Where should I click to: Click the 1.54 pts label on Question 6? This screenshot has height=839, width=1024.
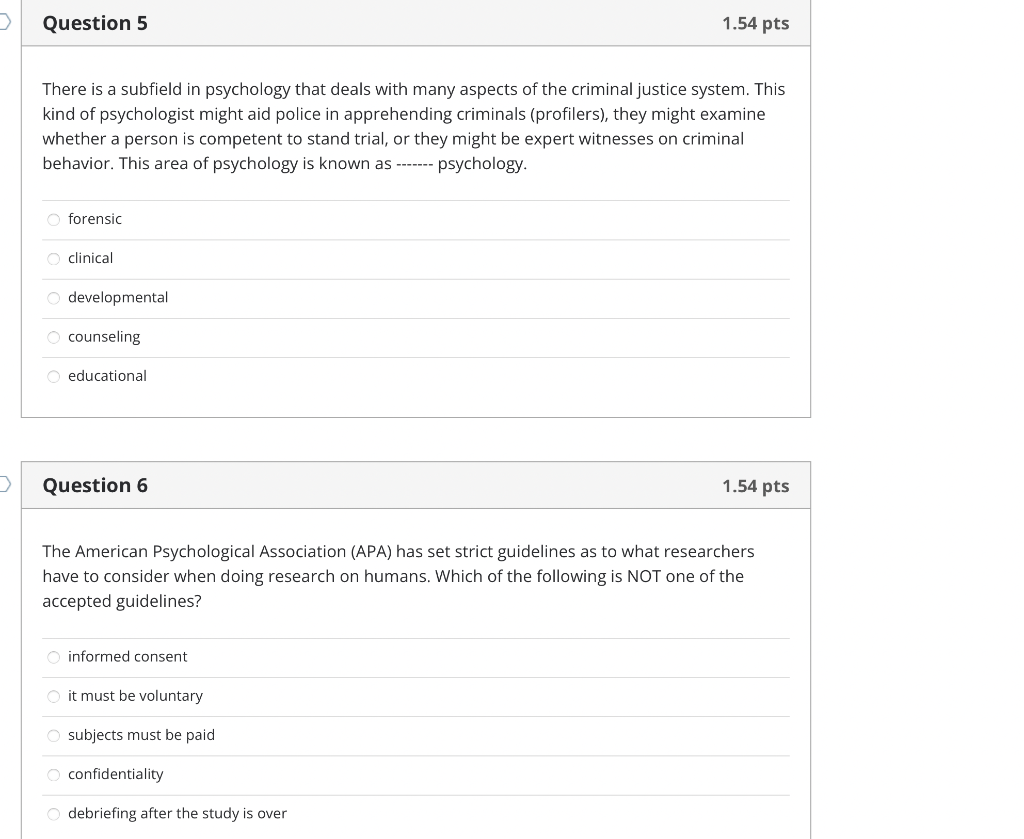tap(757, 485)
